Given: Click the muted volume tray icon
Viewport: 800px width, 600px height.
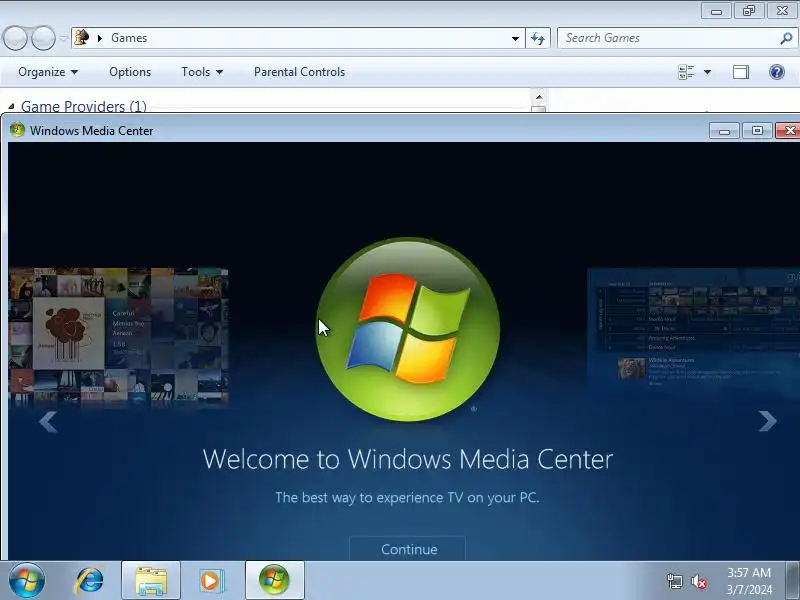Looking at the screenshot, I should [x=699, y=581].
